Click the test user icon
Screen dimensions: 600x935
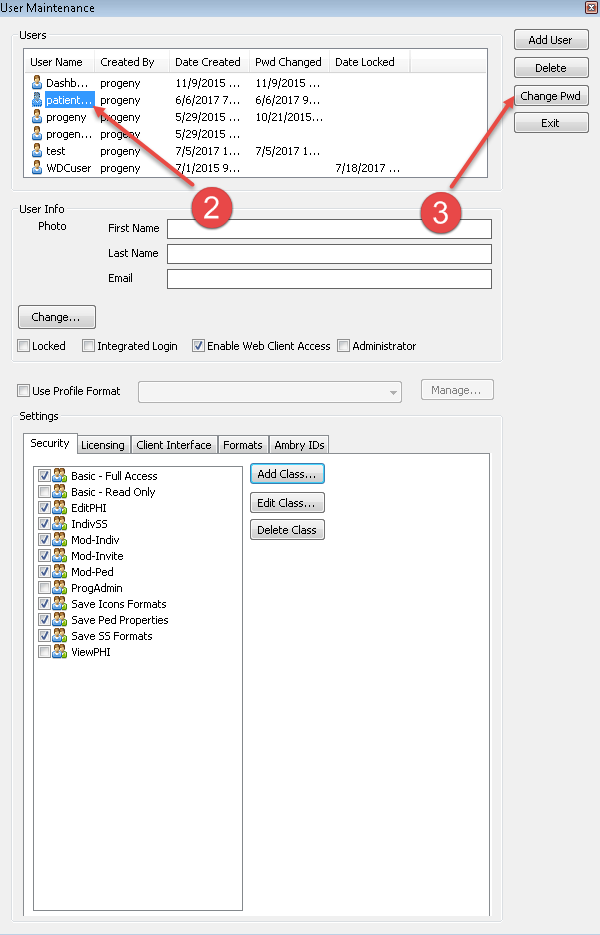(x=37, y=150)
